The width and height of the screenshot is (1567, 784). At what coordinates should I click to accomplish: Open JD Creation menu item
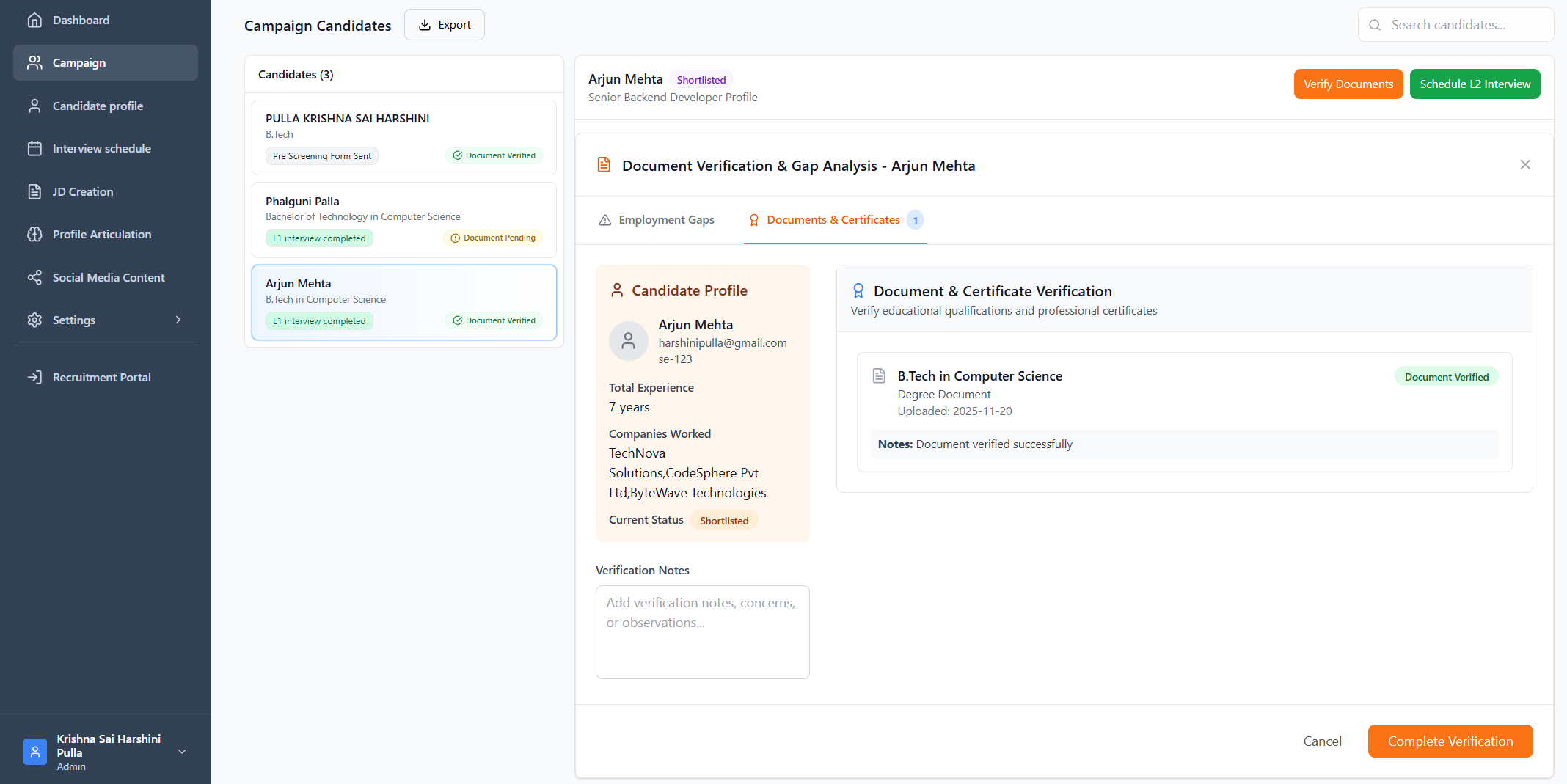[106, 191]
